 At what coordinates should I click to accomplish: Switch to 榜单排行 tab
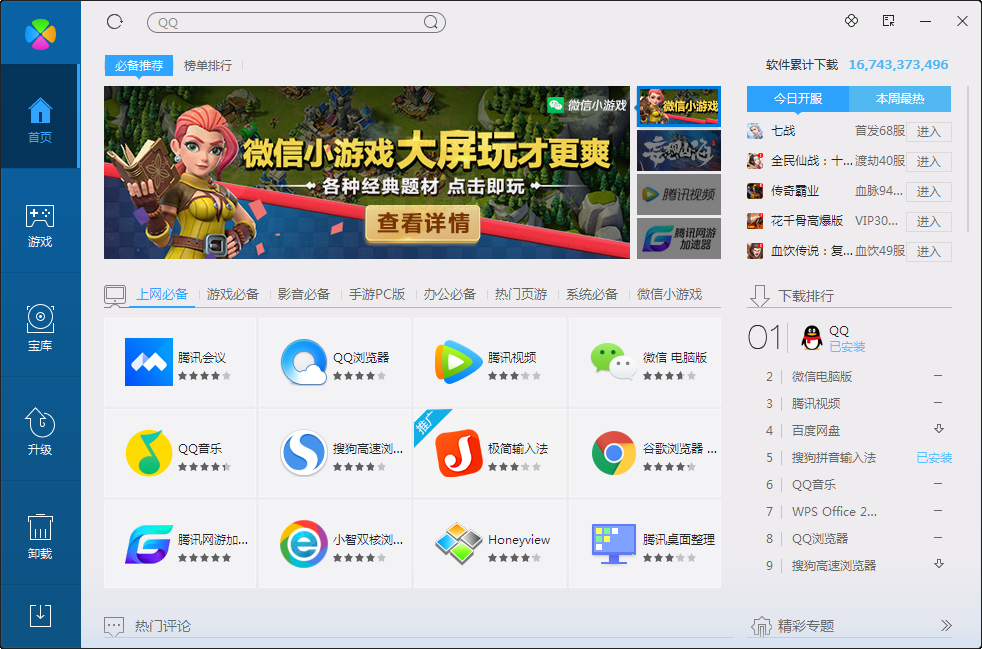pyautogui.click(x=208, y=65)
